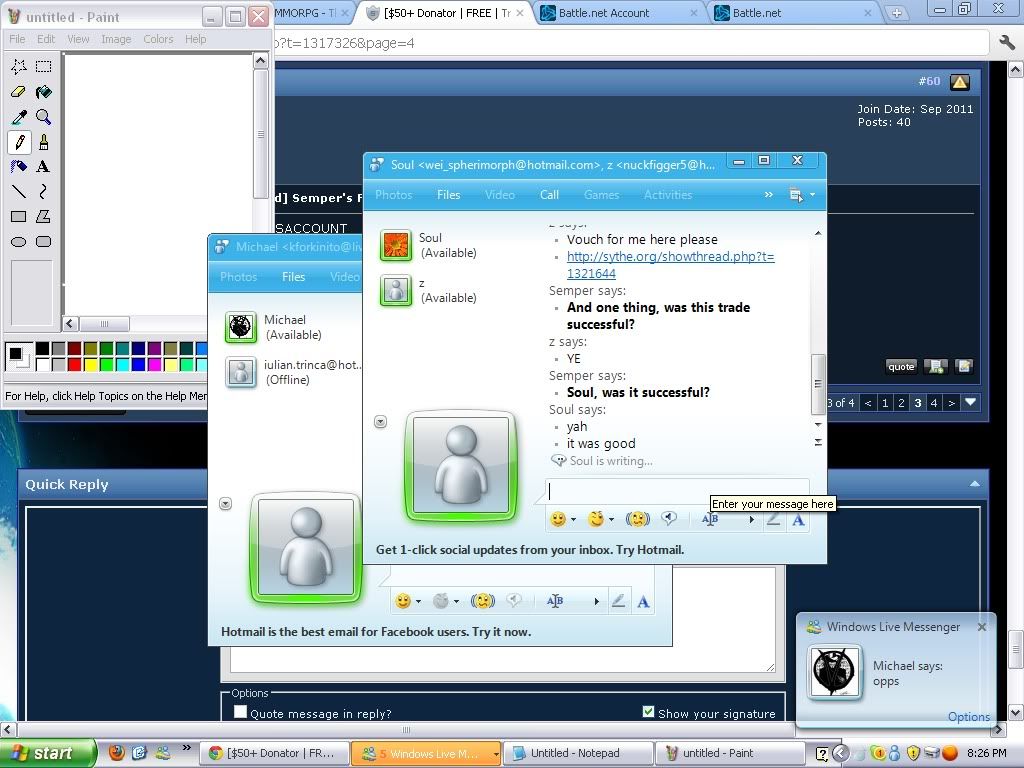Select the Rounded Rectangle tool in Paint

pos(44,242)
